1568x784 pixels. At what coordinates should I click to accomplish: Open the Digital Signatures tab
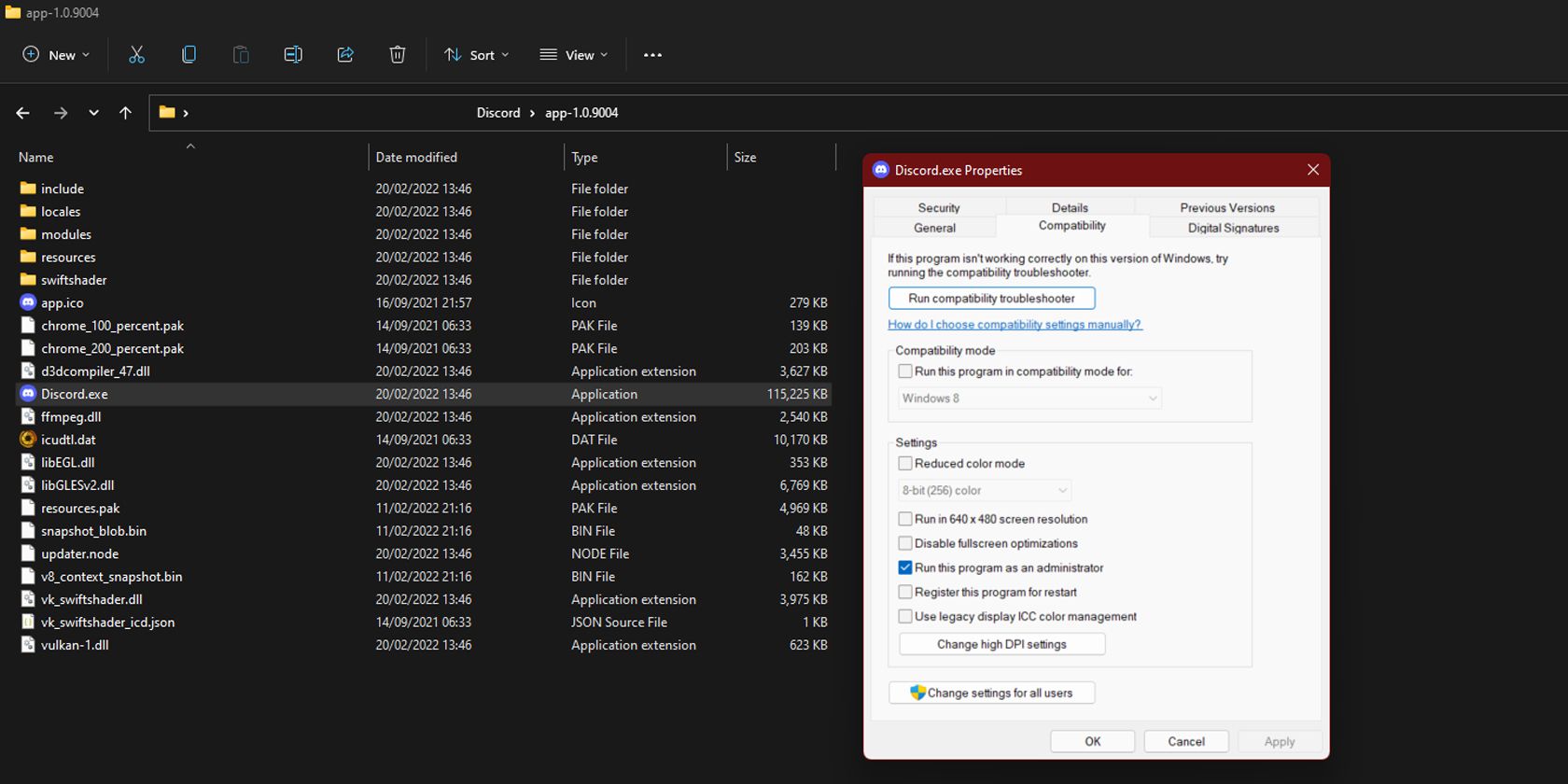click(1233, 228)
